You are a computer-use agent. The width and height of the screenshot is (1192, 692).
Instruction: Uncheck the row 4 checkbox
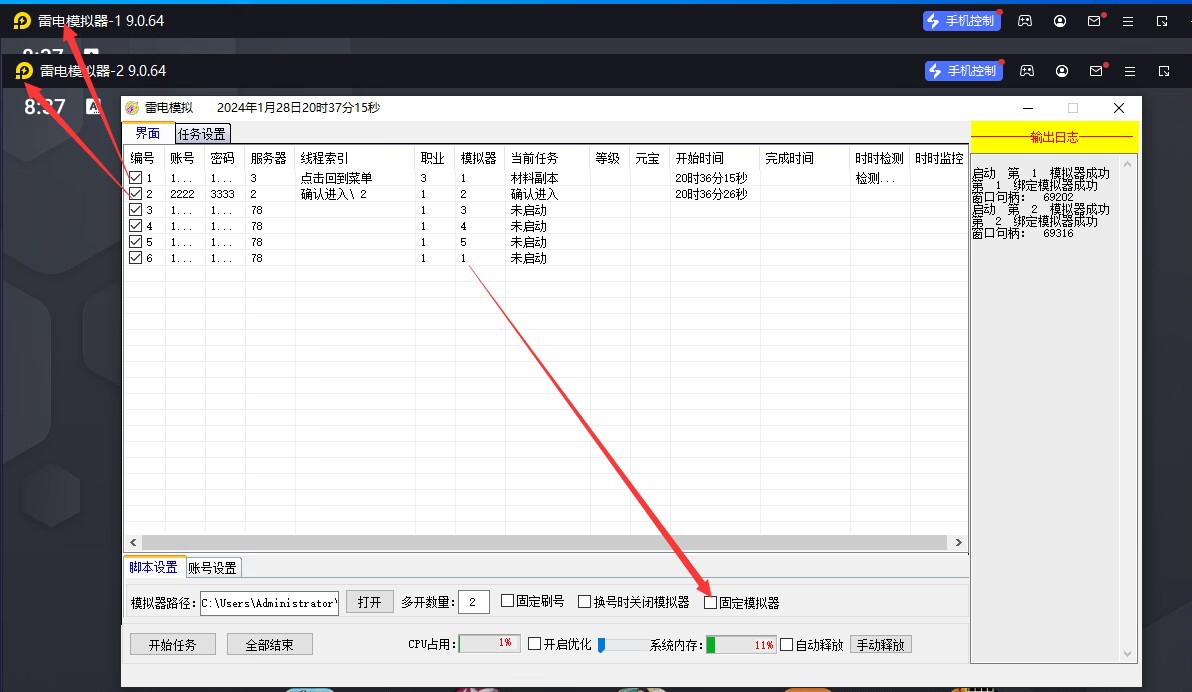click(x=135, y=225)
